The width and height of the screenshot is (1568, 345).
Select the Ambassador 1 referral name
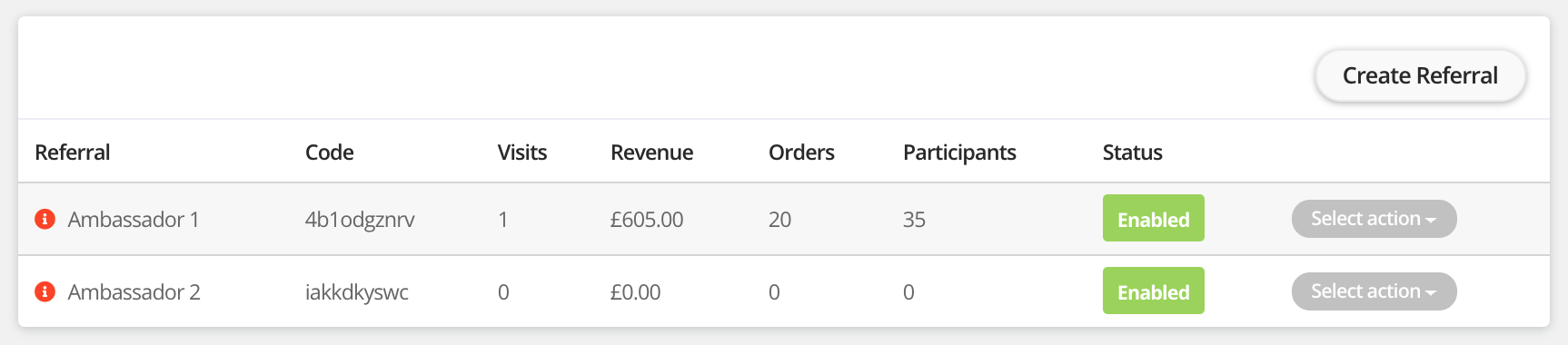click(x=134, y=220)
